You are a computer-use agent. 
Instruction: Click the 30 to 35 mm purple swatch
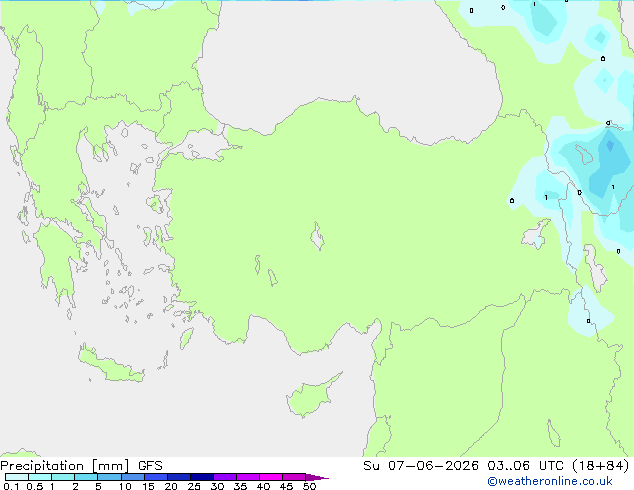tap(225, 477)
